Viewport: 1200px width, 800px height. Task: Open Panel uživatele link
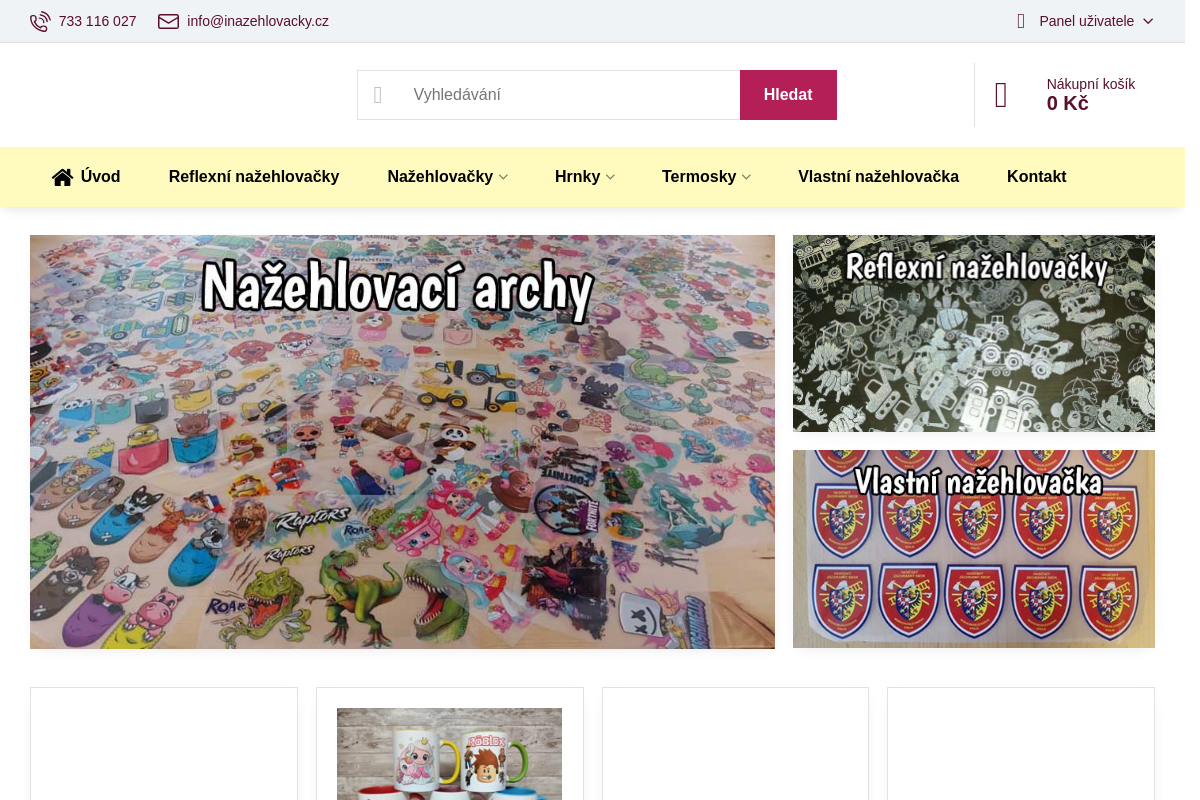pos(1086,21)
